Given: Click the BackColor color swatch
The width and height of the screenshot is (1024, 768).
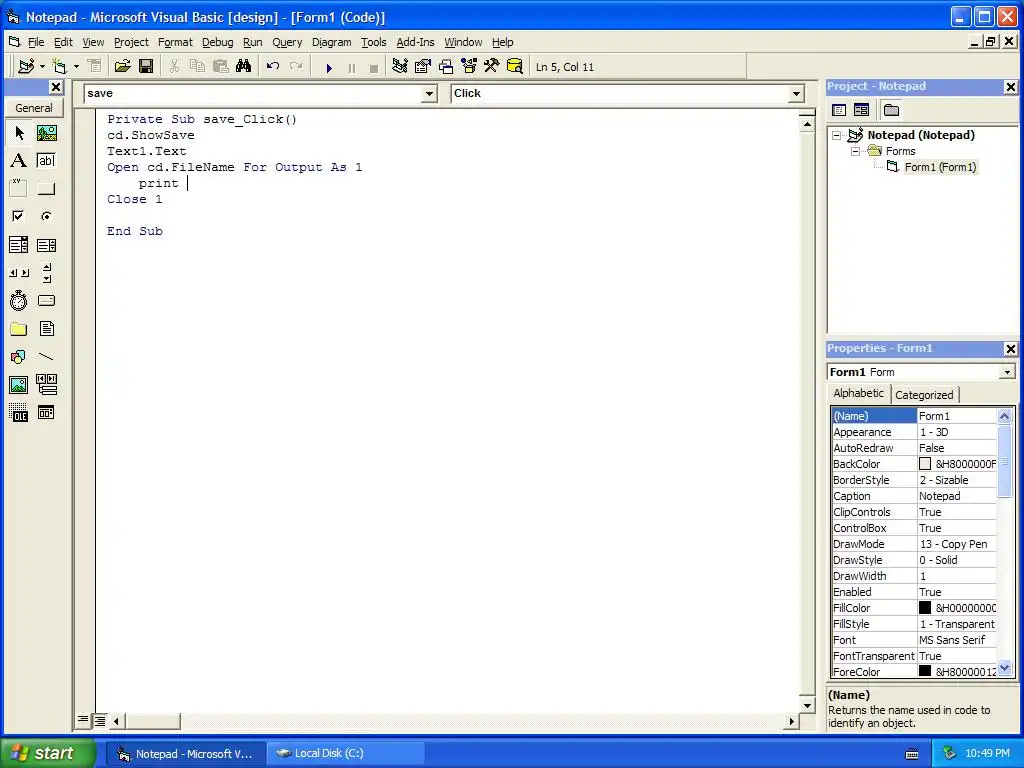Looking at the screenshot, I should click(x=925, y=464).
